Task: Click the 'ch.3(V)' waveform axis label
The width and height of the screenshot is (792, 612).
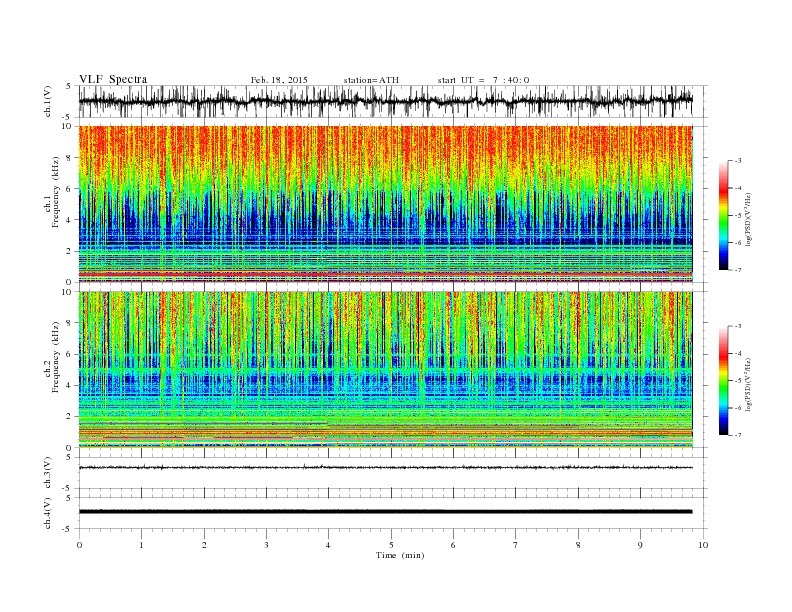Action: pyautogui.click(x=48, y=473)
